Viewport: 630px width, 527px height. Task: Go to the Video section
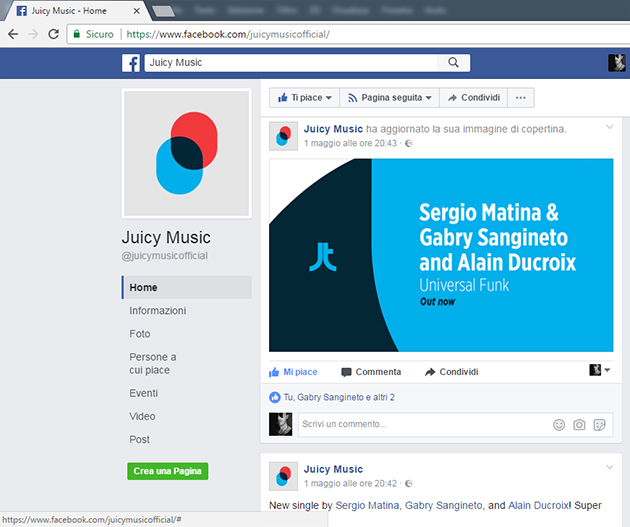pos(142,416)
